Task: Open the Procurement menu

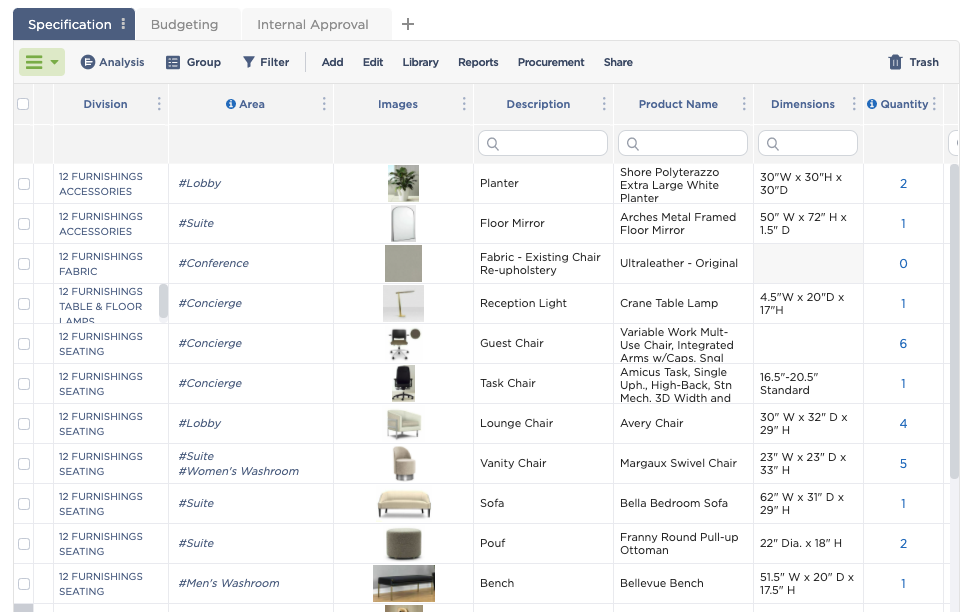Action: click(x=550, y=62)
